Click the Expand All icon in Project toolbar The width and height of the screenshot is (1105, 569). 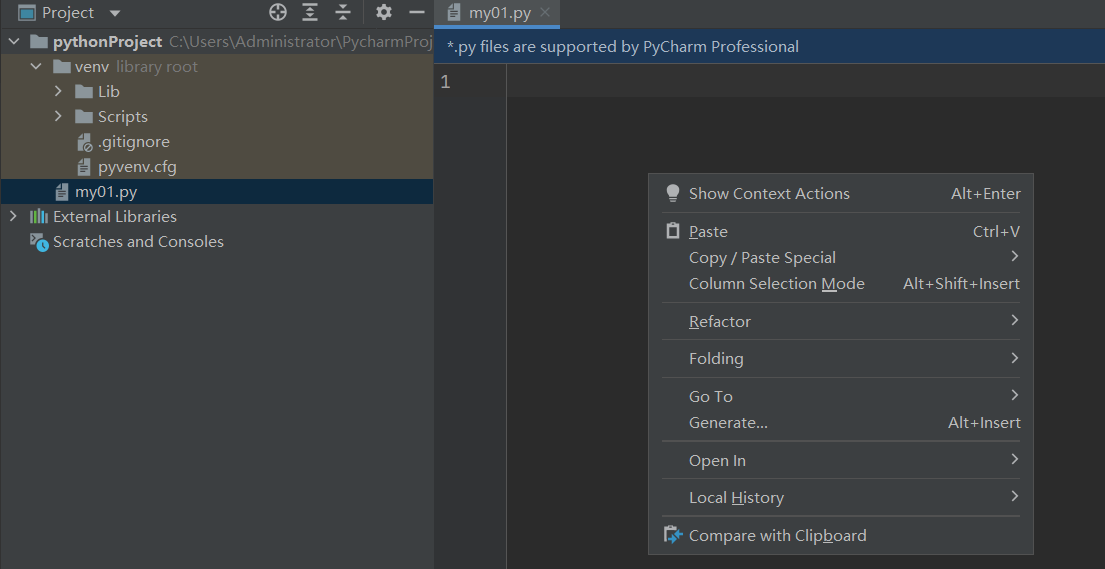tap(309, 13)
